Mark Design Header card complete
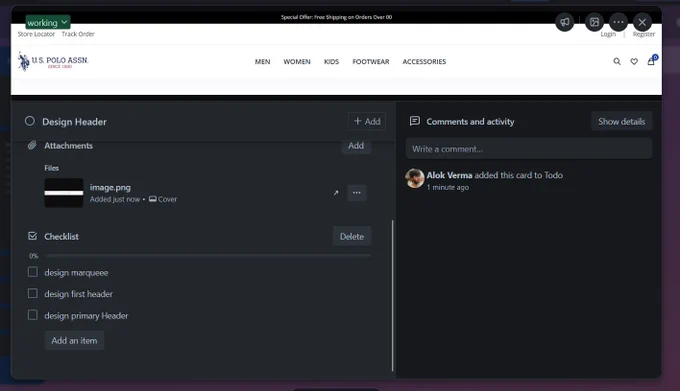 pyautogui.click(x=29, y=121)
